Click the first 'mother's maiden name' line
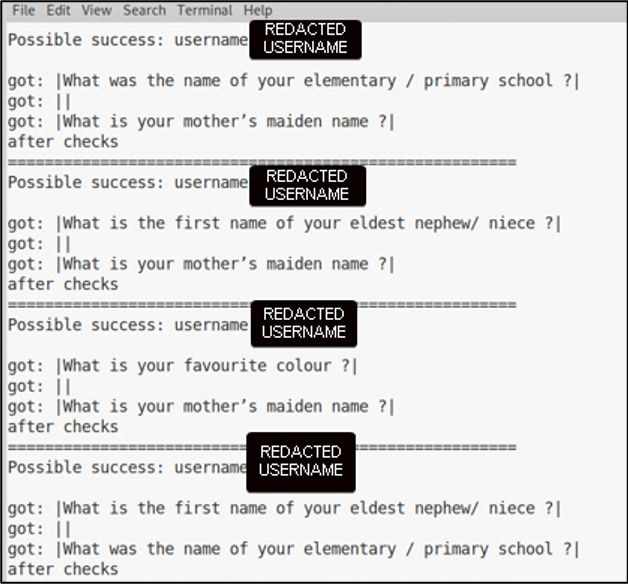This screenshot has width=628, height=584. (x=201, y=122)
